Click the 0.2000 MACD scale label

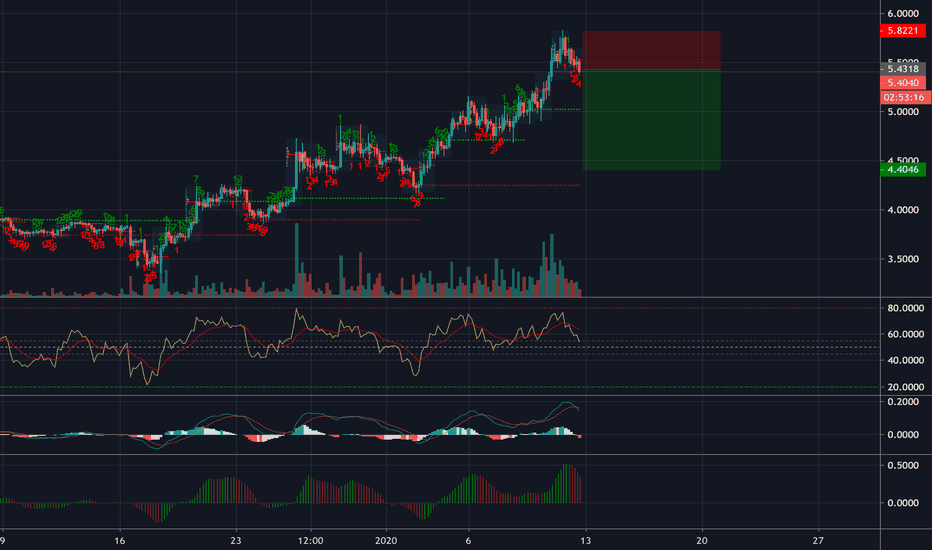tap(903, 402)
